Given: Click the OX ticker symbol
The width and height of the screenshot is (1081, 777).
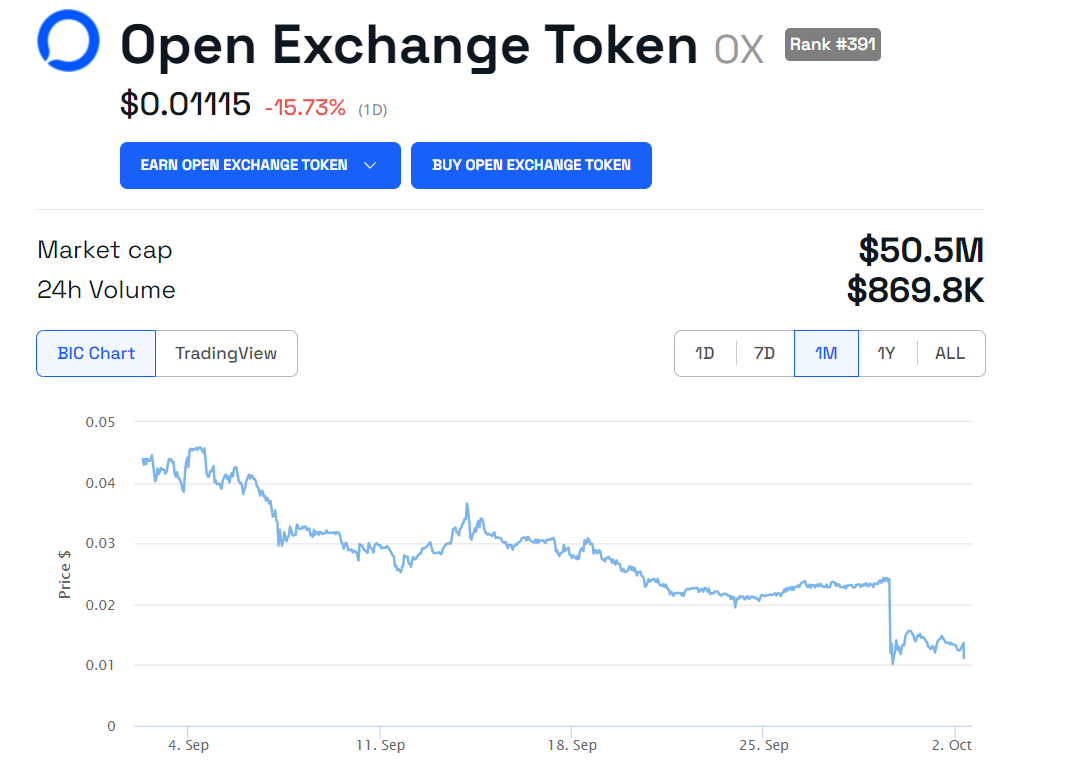Looking at the screenshot, I should tap(739, 48).
